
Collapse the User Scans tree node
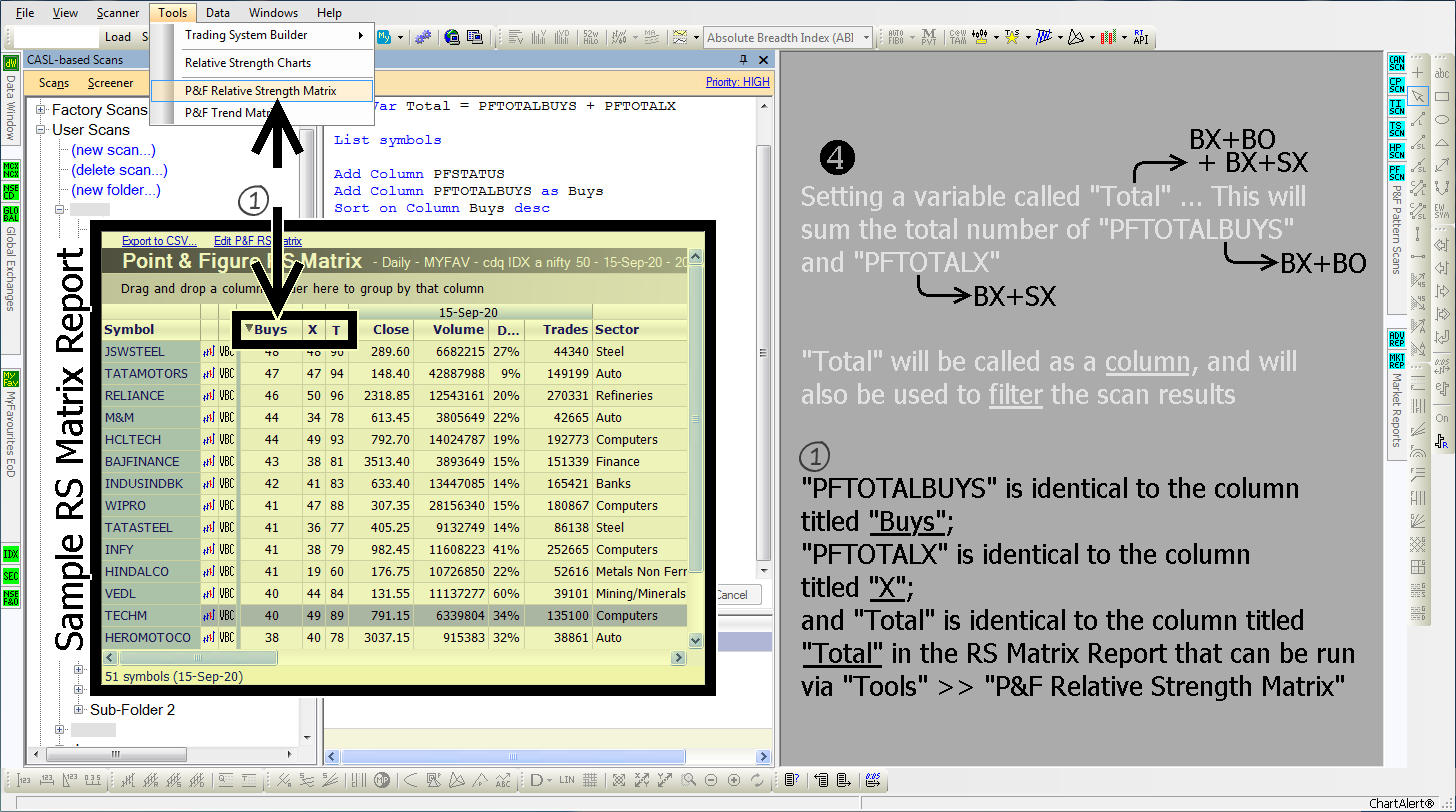tap(42, 130)
